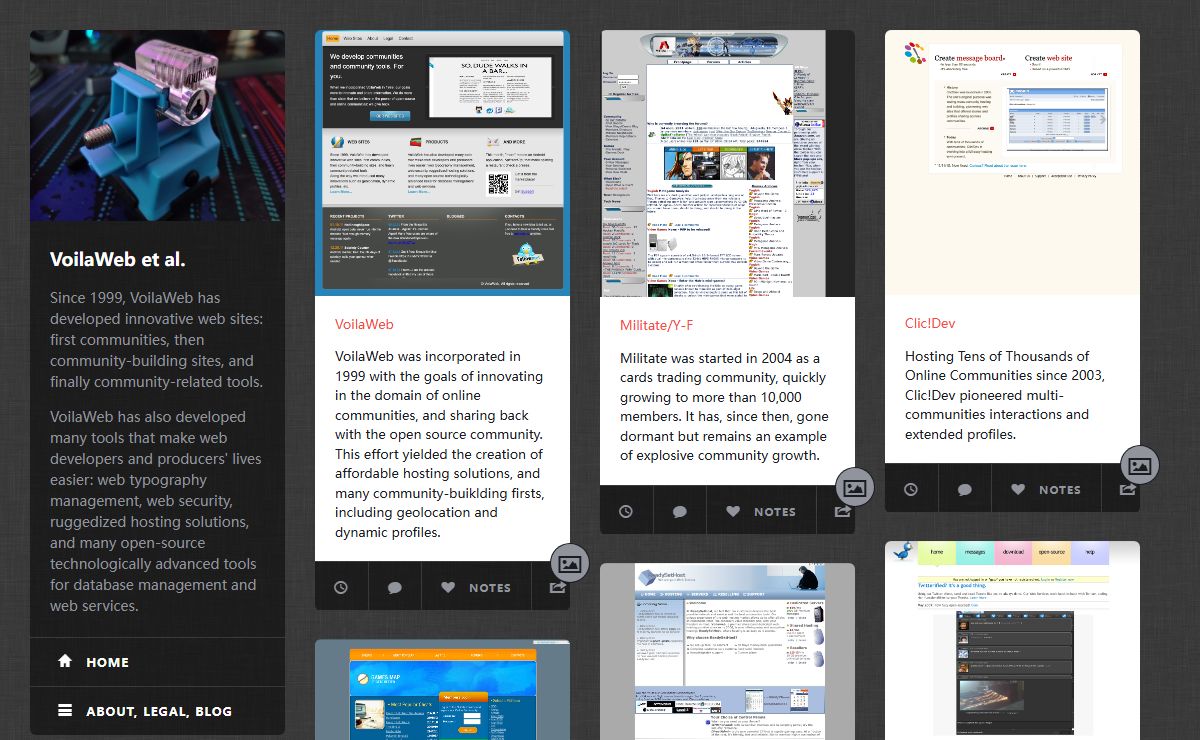Open the TwitterWeb screenshot with bird logo
Image resolution: width=1200 pixels, height=740 pixels.
pos(1012,640)
